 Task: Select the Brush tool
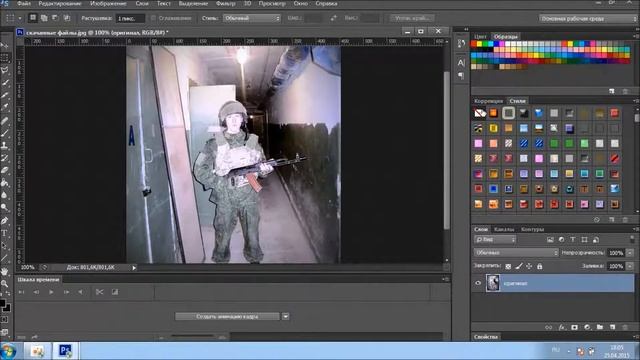(5, 133)
